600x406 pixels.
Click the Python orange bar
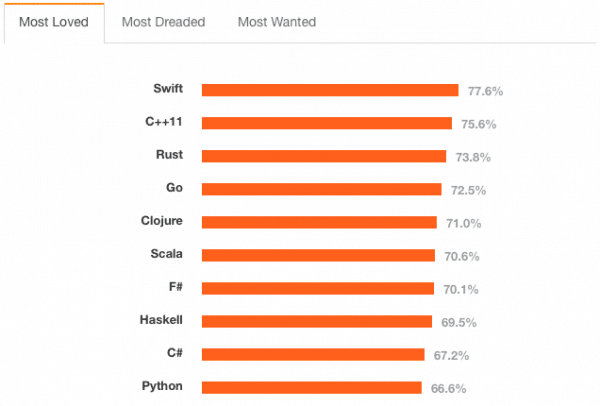[312, 387]
